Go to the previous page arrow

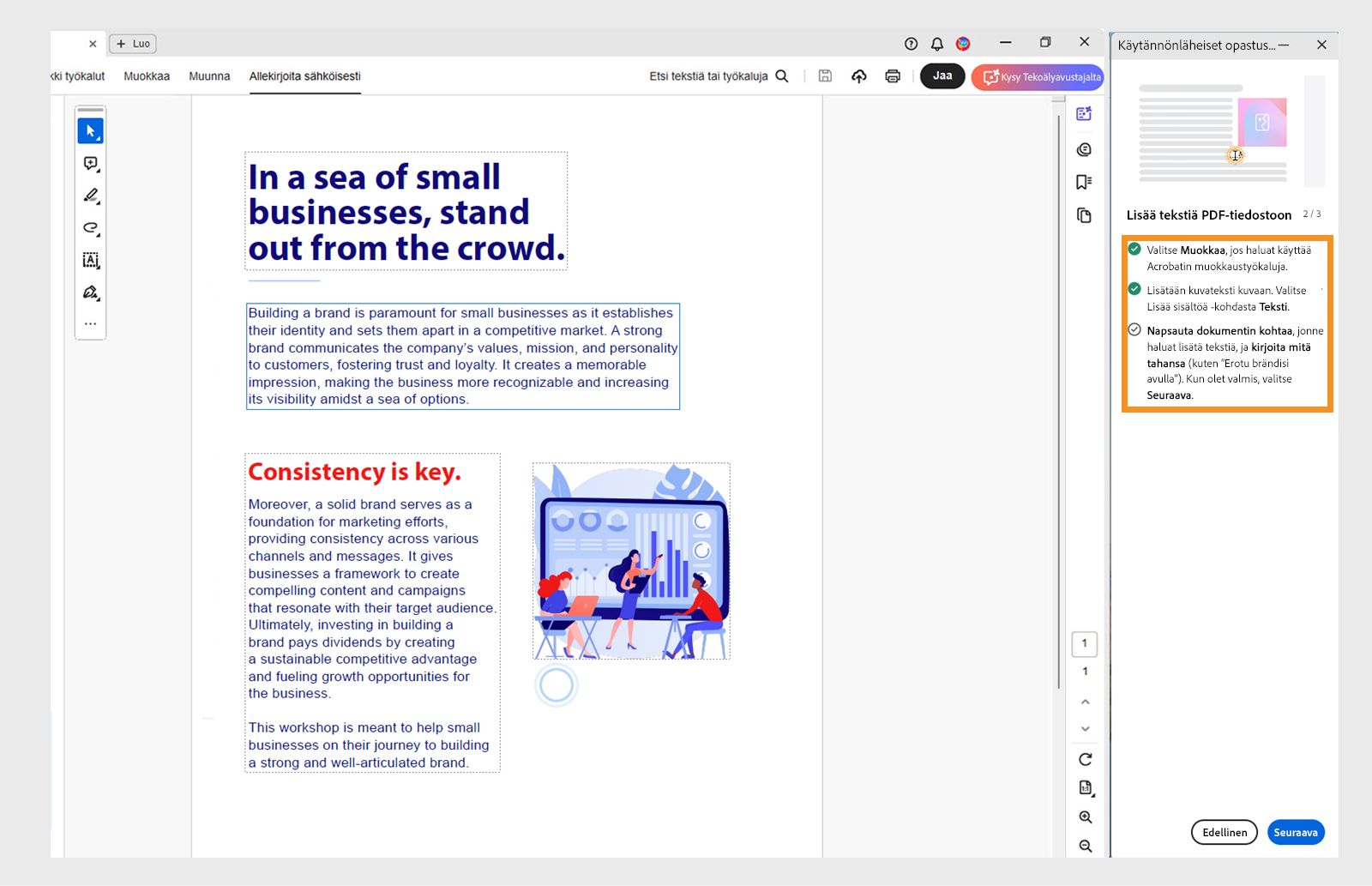[x=1085, y=702]
